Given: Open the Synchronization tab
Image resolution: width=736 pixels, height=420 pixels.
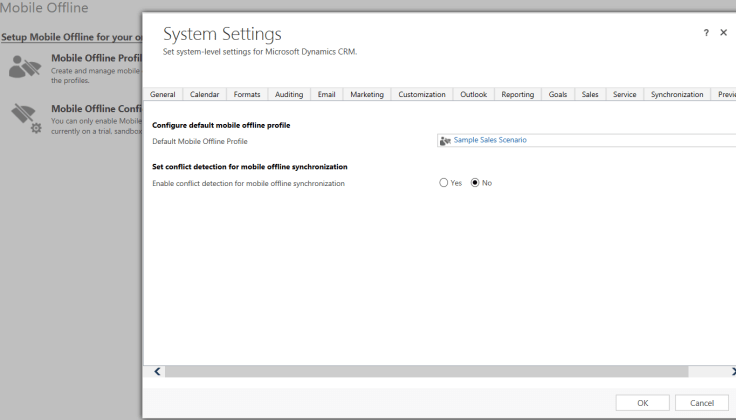Looking at the screenshot, I should click(677, 94).
